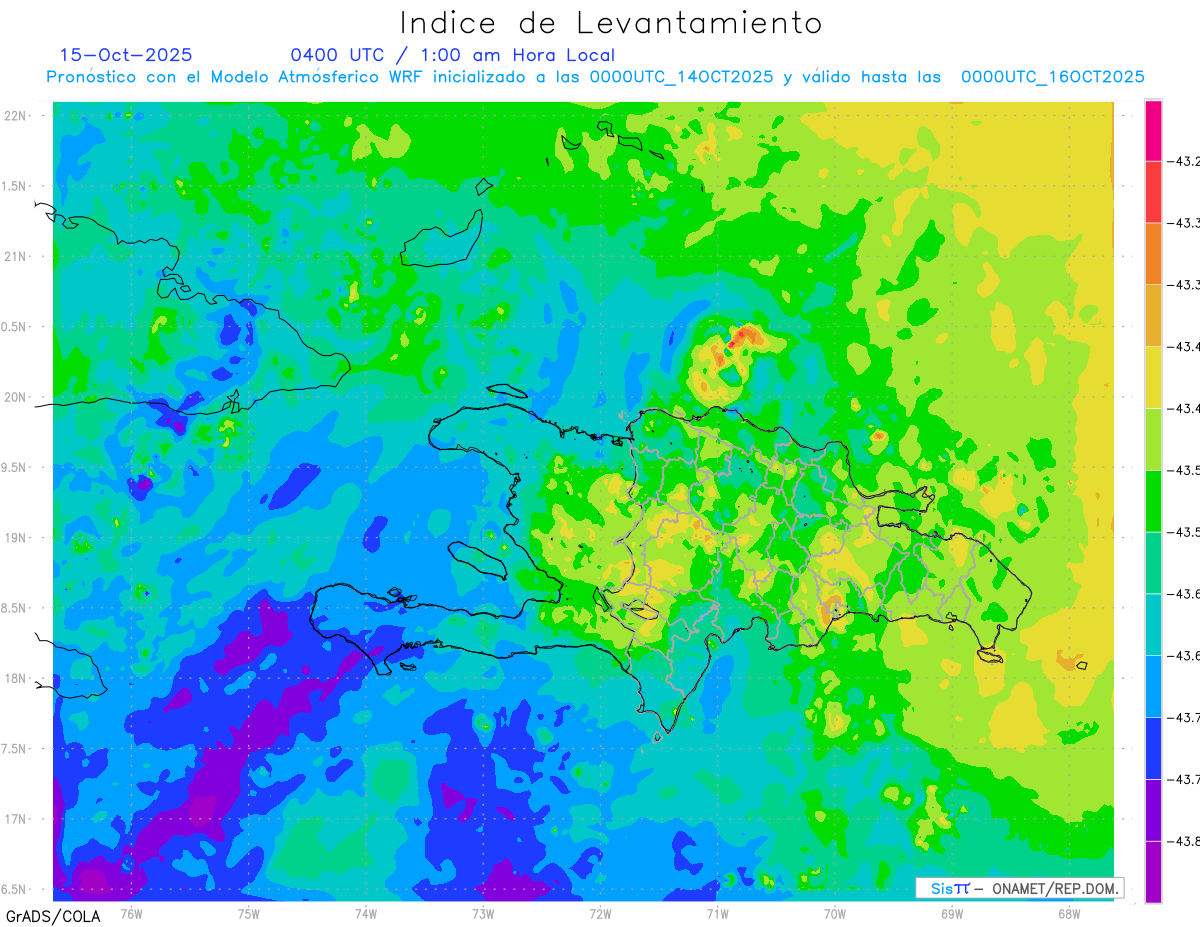This screenshot has height=927, width=1200.
Task: Click the Sistt logo text in attribution box
Action: pyautogui.click(x=949, y=888)
